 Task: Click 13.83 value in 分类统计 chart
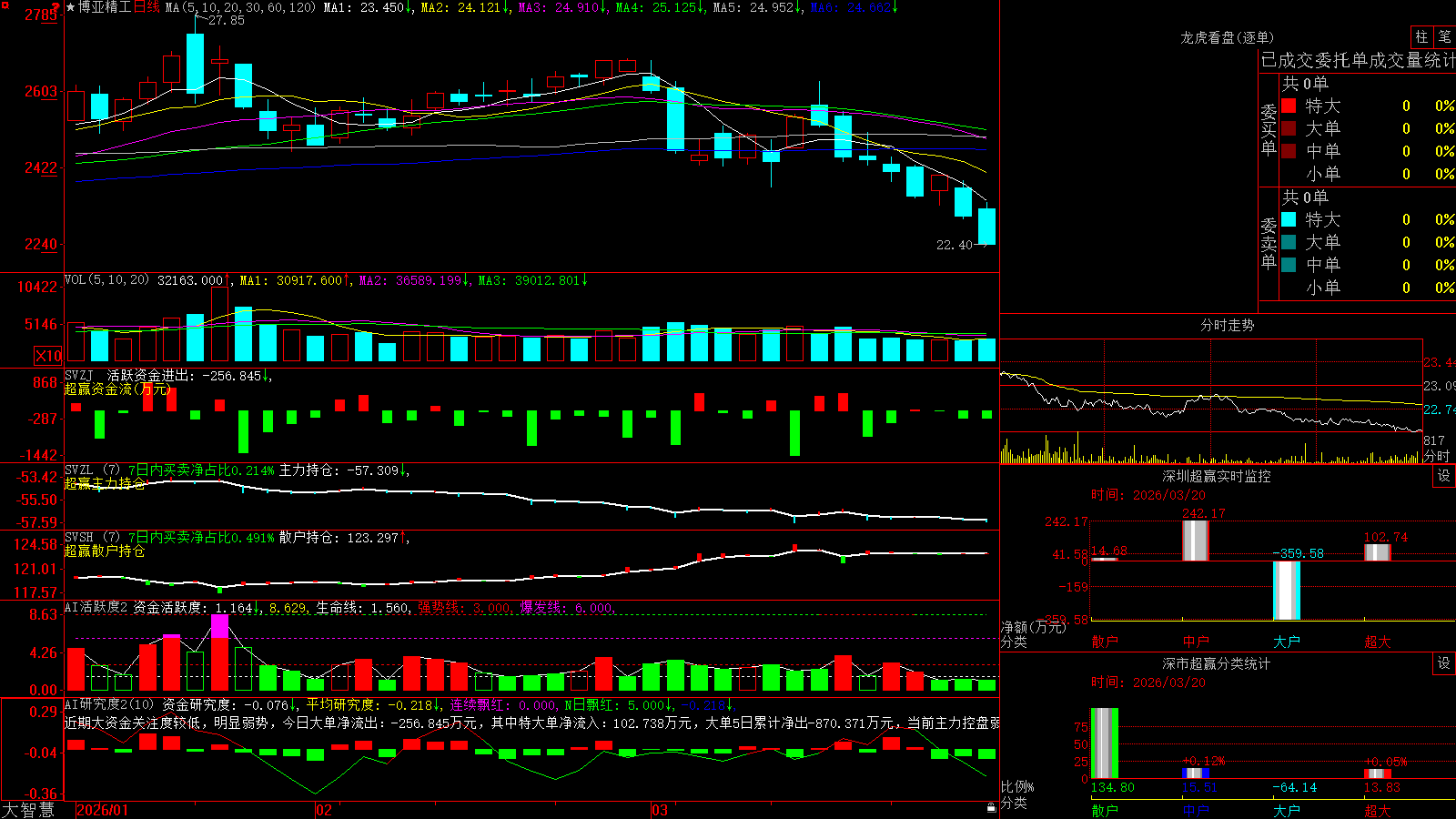(x=1382, y=787)
